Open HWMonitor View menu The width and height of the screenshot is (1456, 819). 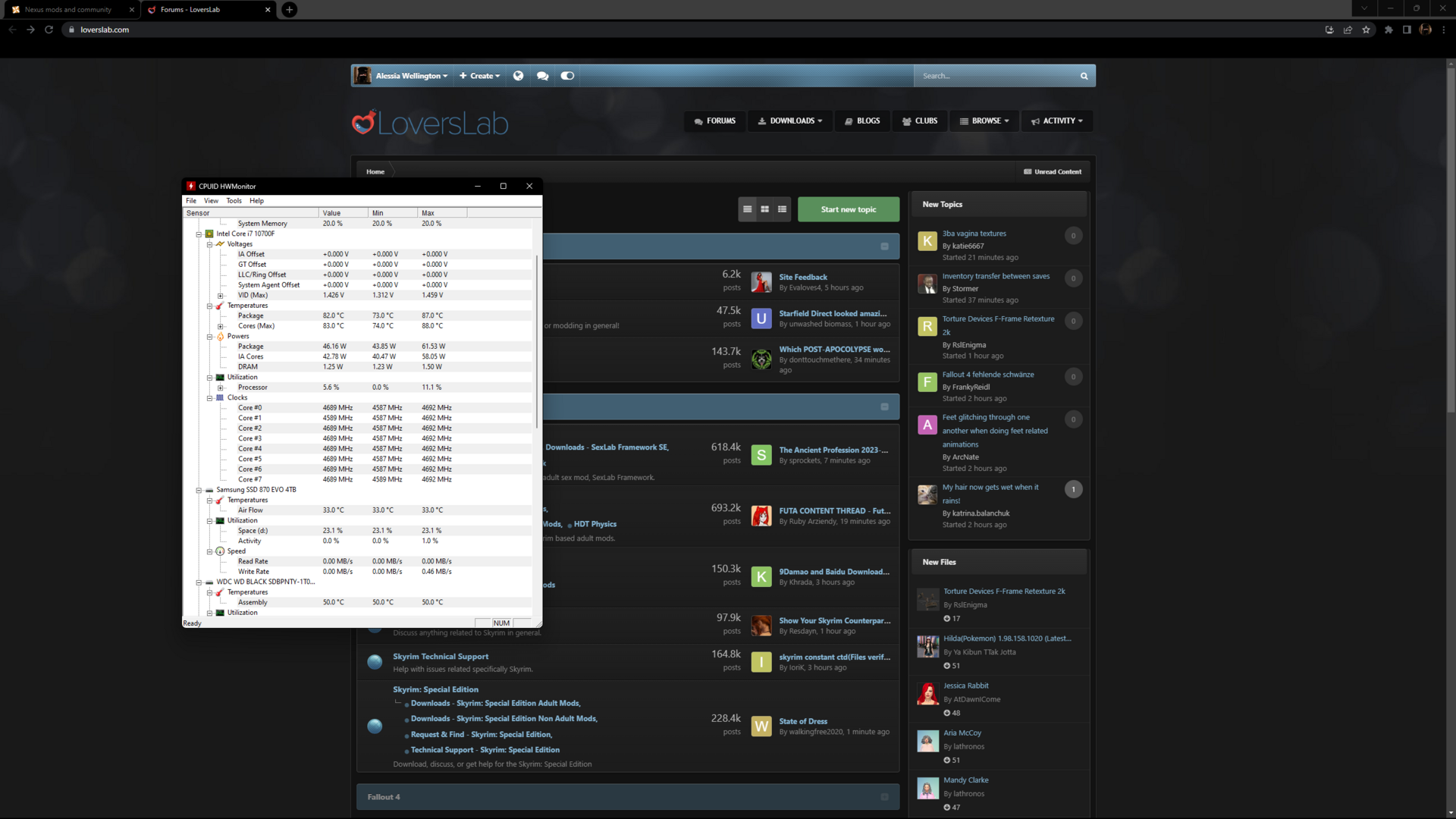[x=211, y=201]
